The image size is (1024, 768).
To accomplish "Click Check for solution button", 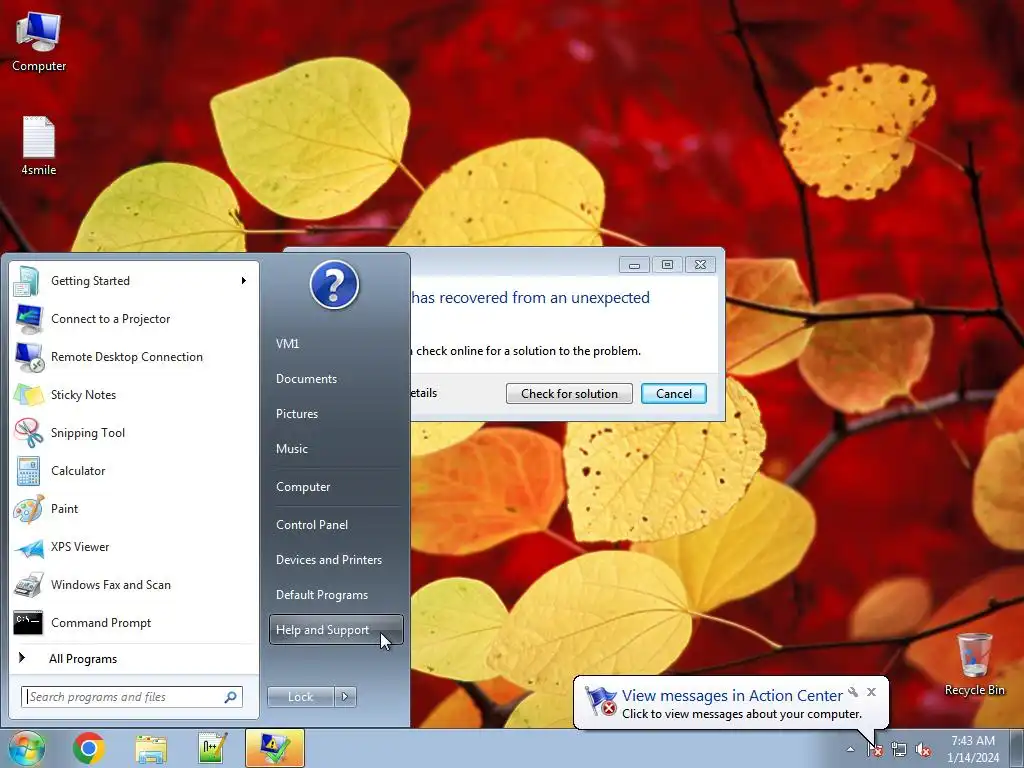I will click(569, 394).
